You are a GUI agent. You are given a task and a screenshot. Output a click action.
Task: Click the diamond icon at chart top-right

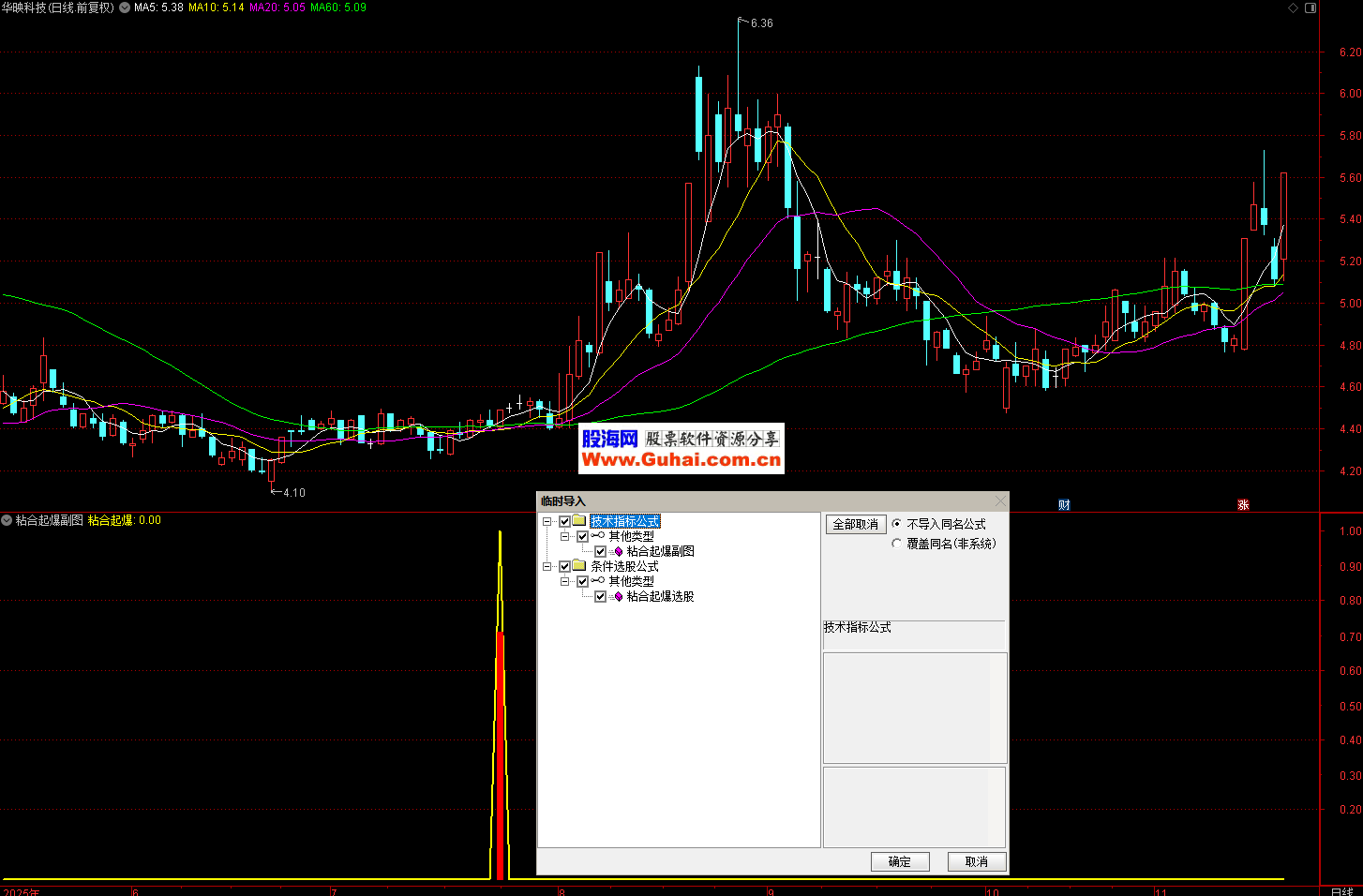[x=1294, y=7]
